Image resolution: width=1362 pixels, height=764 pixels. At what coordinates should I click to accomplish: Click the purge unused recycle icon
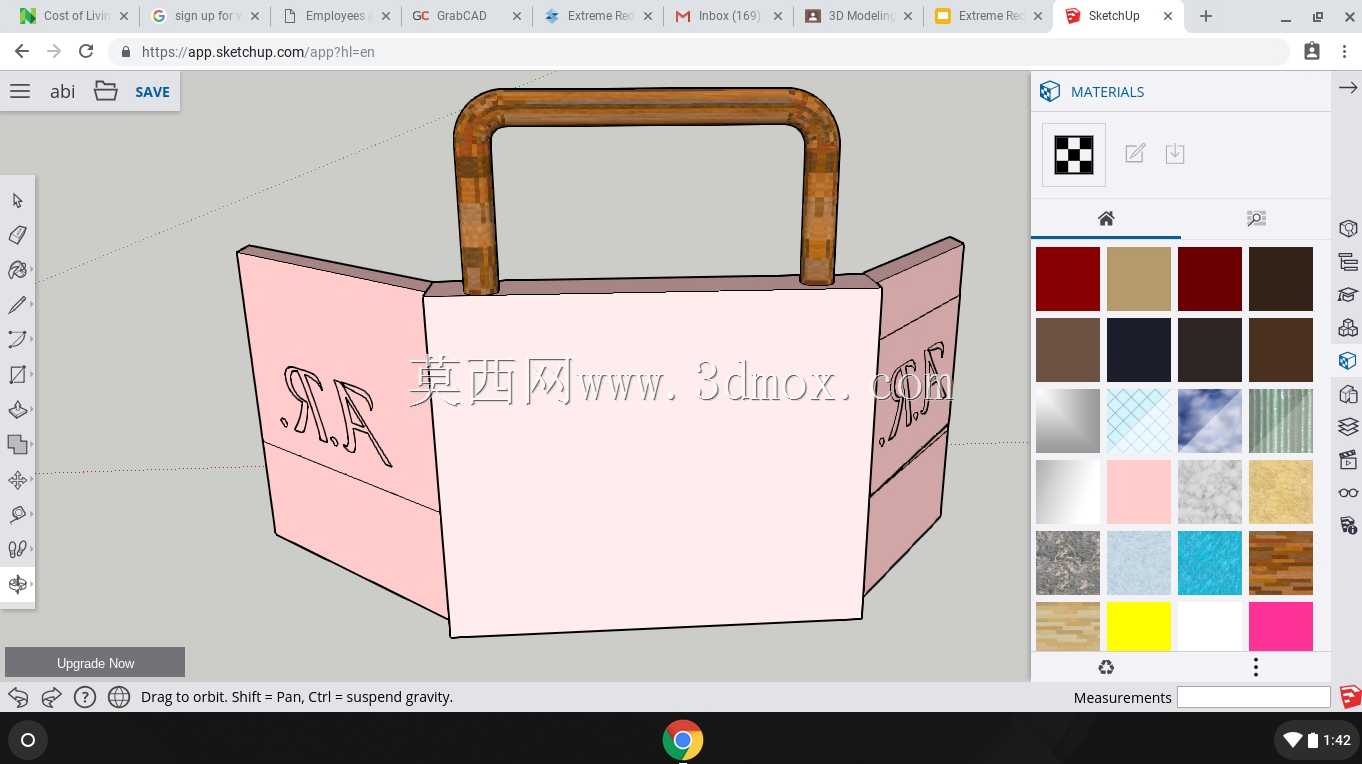pyautogui.click(x=1106, y=667)
